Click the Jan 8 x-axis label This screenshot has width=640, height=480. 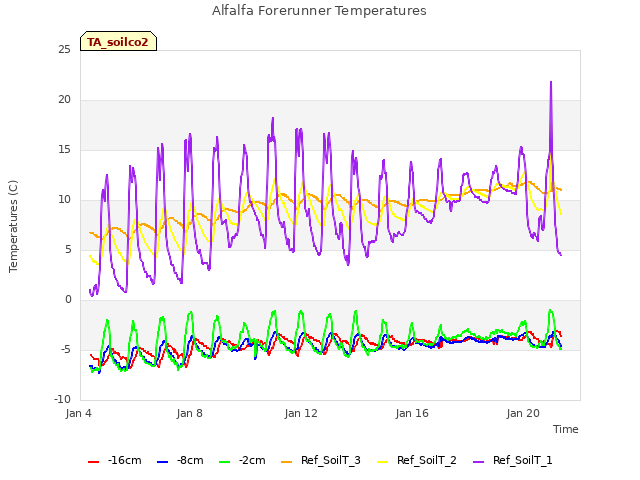189,413
